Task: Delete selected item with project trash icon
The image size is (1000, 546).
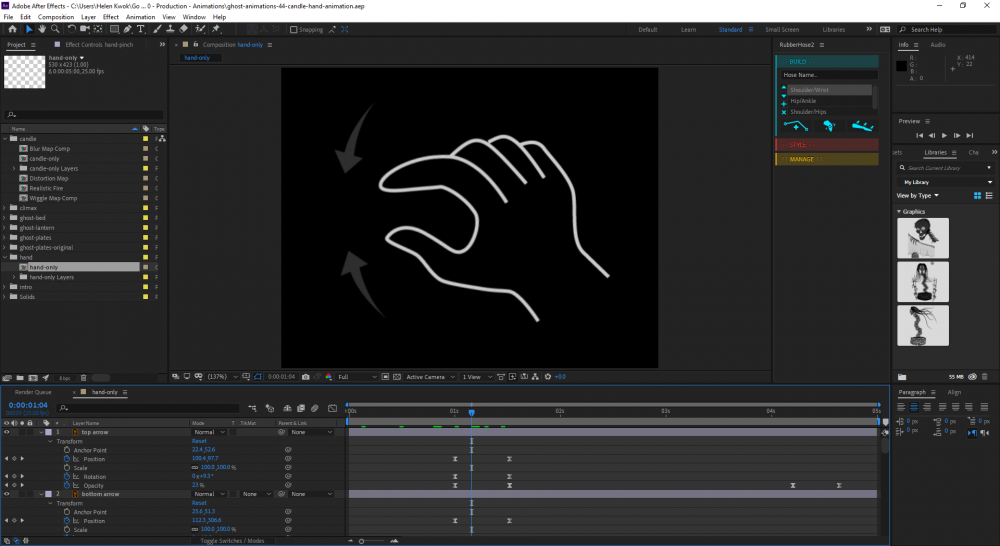Action: 84,378
